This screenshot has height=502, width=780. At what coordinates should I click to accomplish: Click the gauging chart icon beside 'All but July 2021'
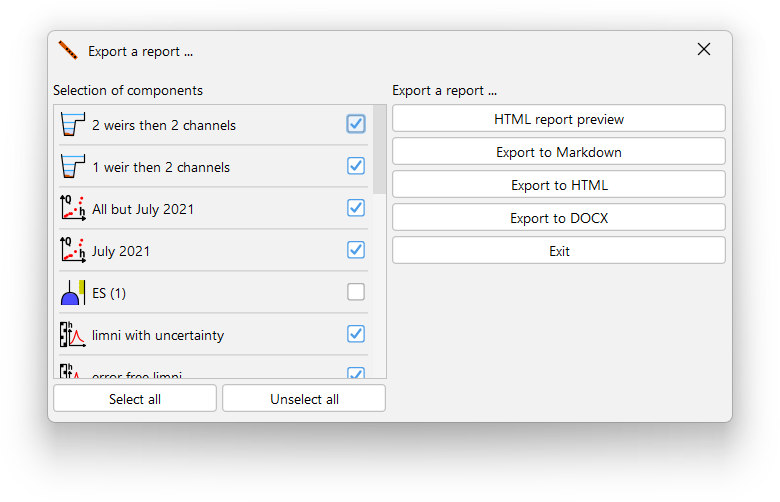coord(72,209)
